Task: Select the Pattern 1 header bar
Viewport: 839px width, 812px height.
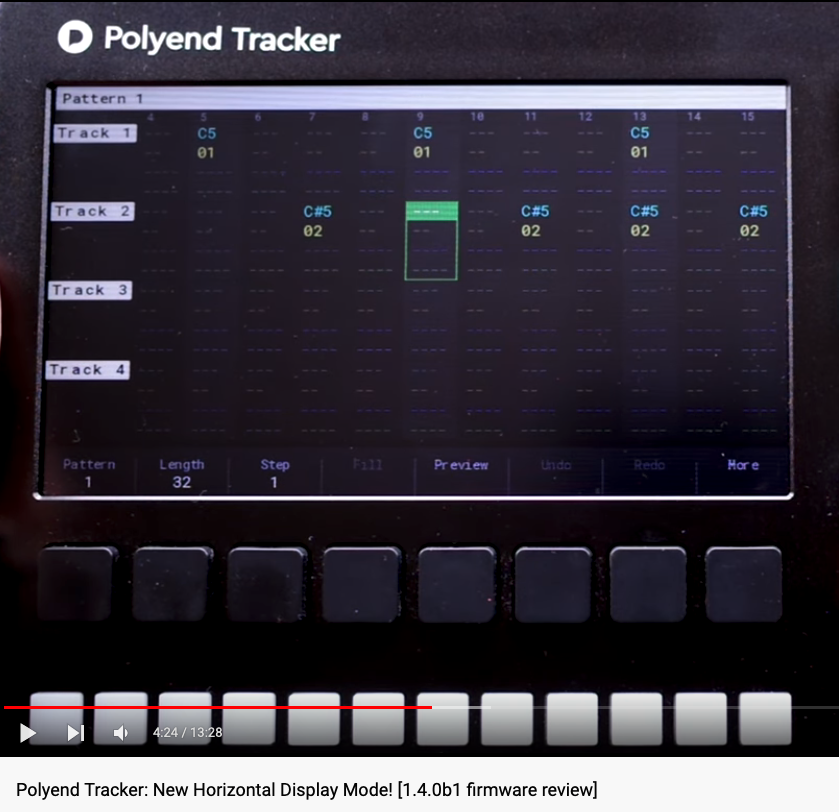Action: point(421,98)
